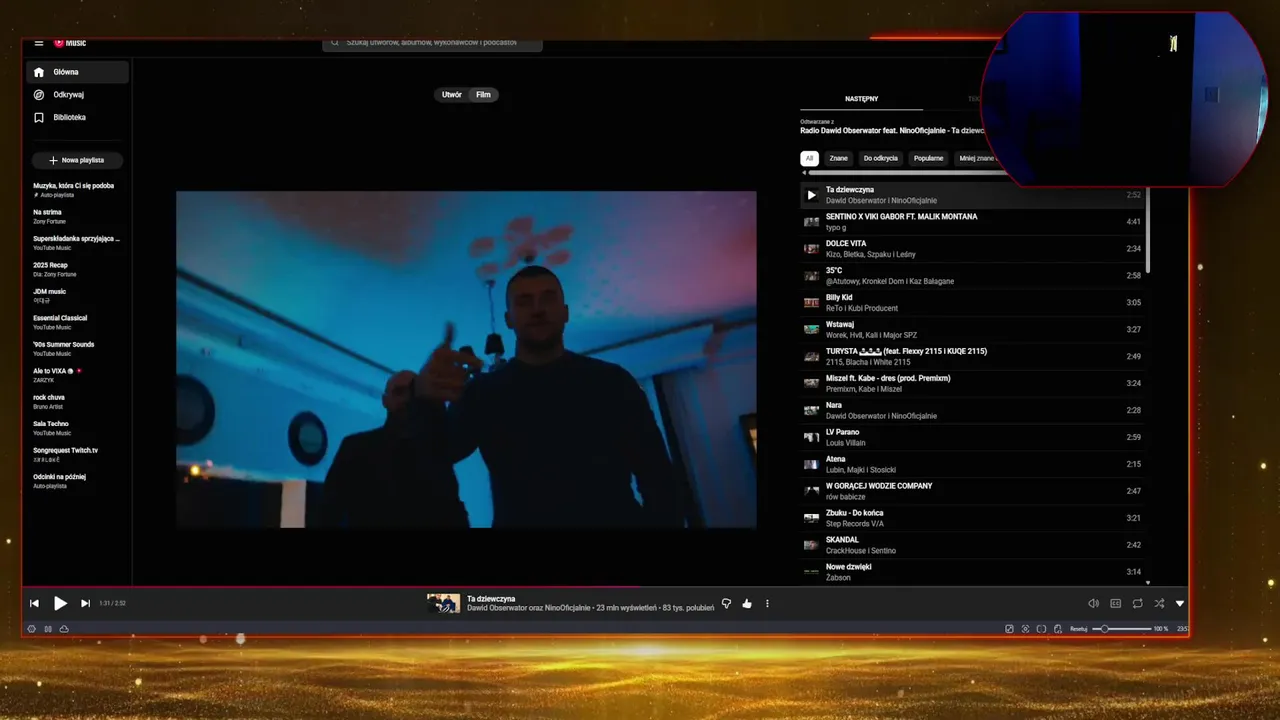Play Ta dziewczyna in queue
Image resolution: width=1280 pixels, height=720 pixels.
(x=811, y=195)
